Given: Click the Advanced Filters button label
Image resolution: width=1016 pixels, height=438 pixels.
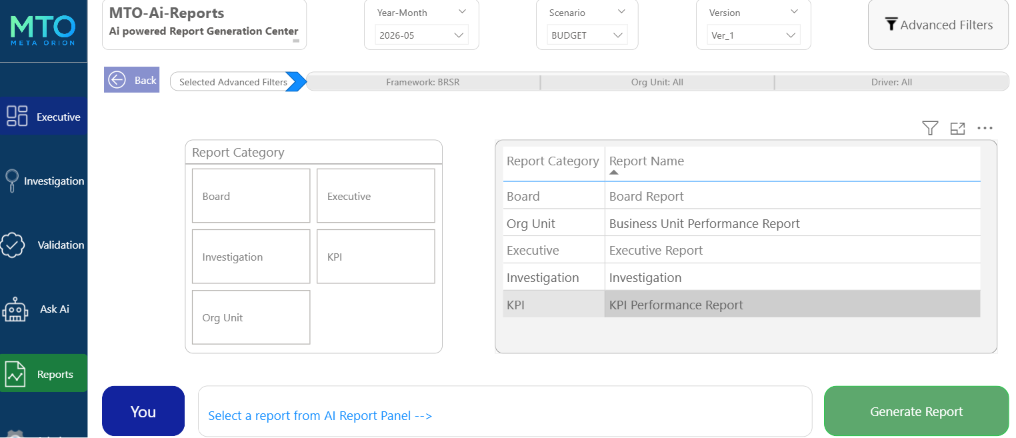Looking at the screenshot, I should click(x=946, y=25).
